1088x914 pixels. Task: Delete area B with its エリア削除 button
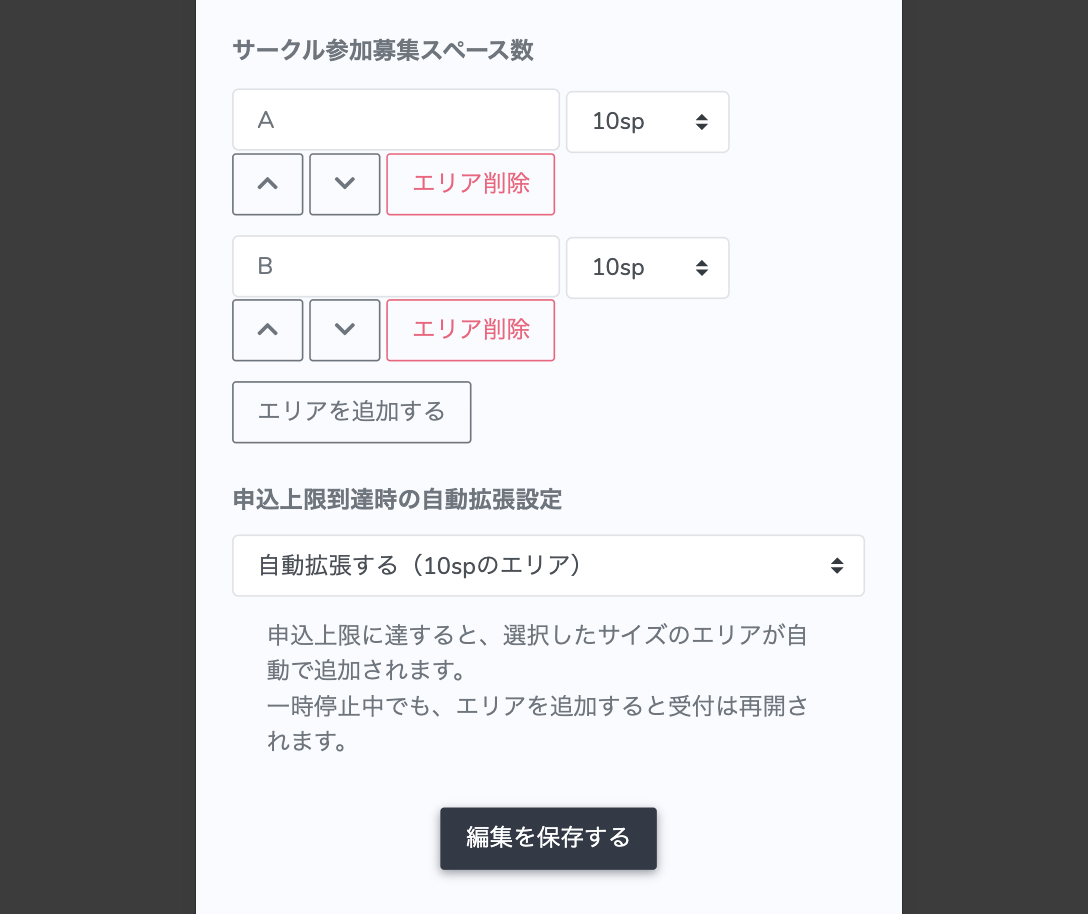click(470, 330)
